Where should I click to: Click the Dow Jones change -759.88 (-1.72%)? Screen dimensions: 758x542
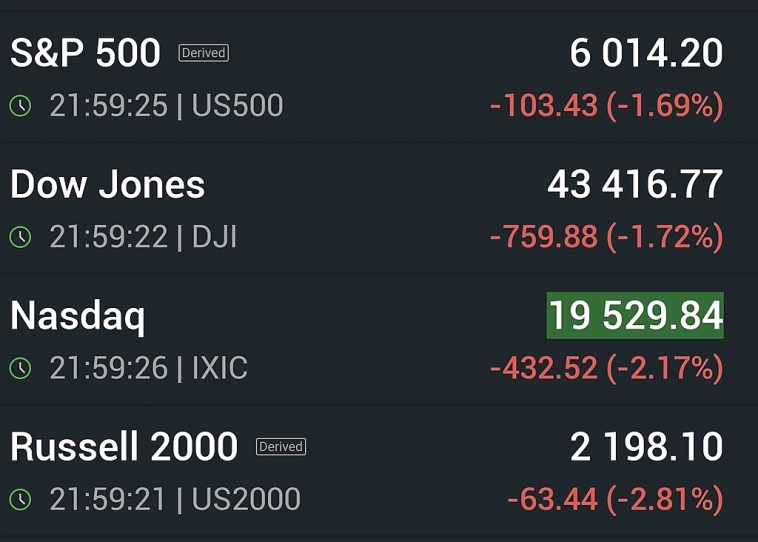(x=606, y=237)
